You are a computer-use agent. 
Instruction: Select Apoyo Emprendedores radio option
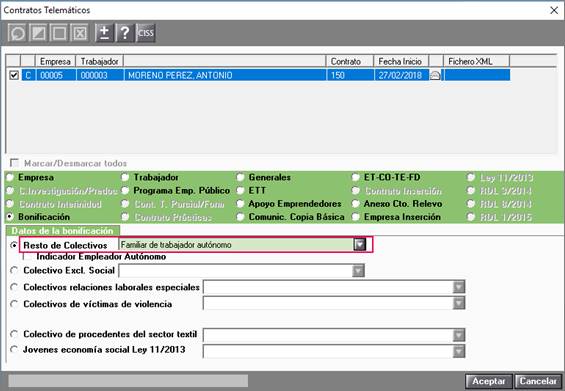tap(240, 204)
